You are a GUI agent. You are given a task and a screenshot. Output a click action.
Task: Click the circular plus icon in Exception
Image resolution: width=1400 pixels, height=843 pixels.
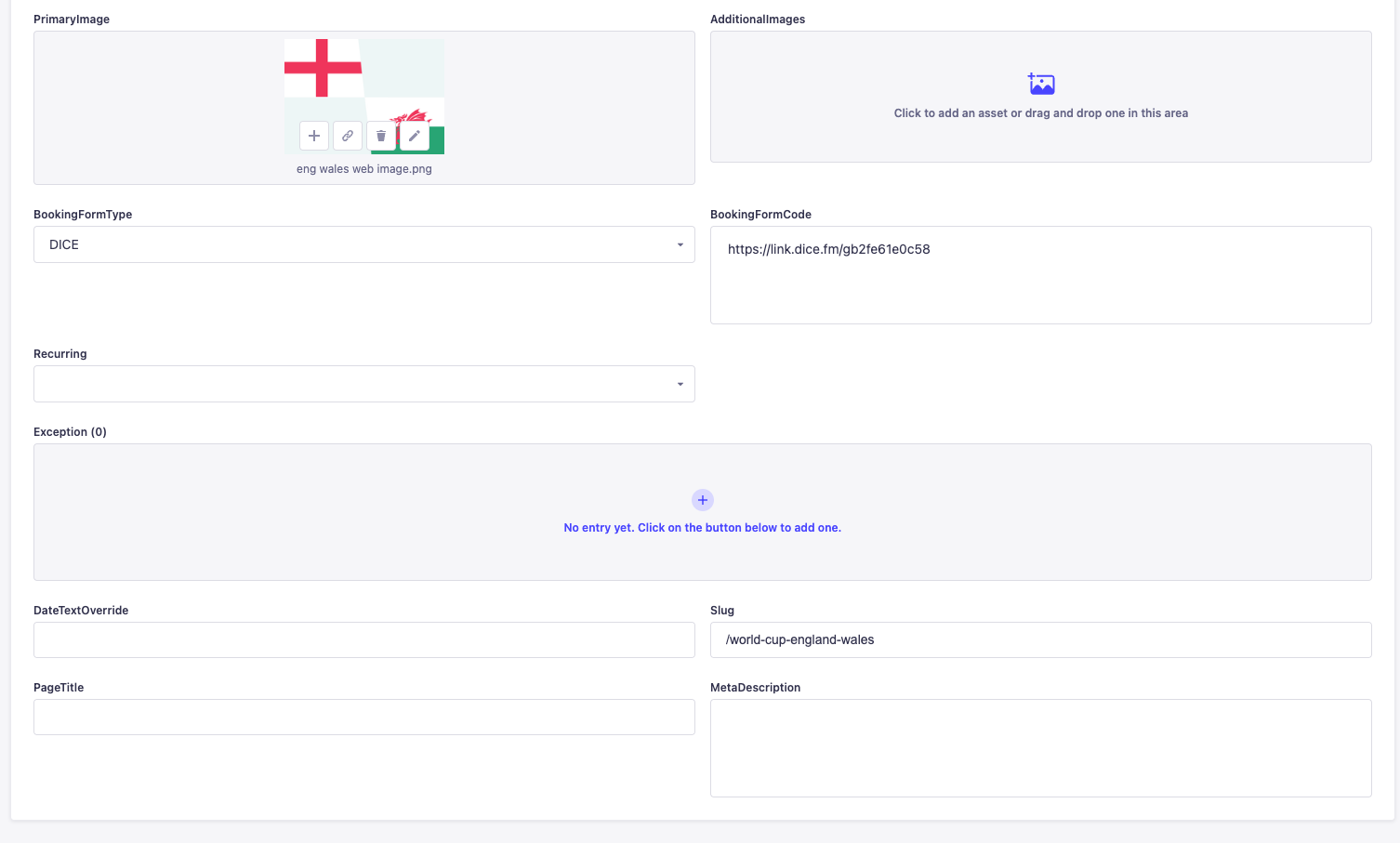point(703,500)
